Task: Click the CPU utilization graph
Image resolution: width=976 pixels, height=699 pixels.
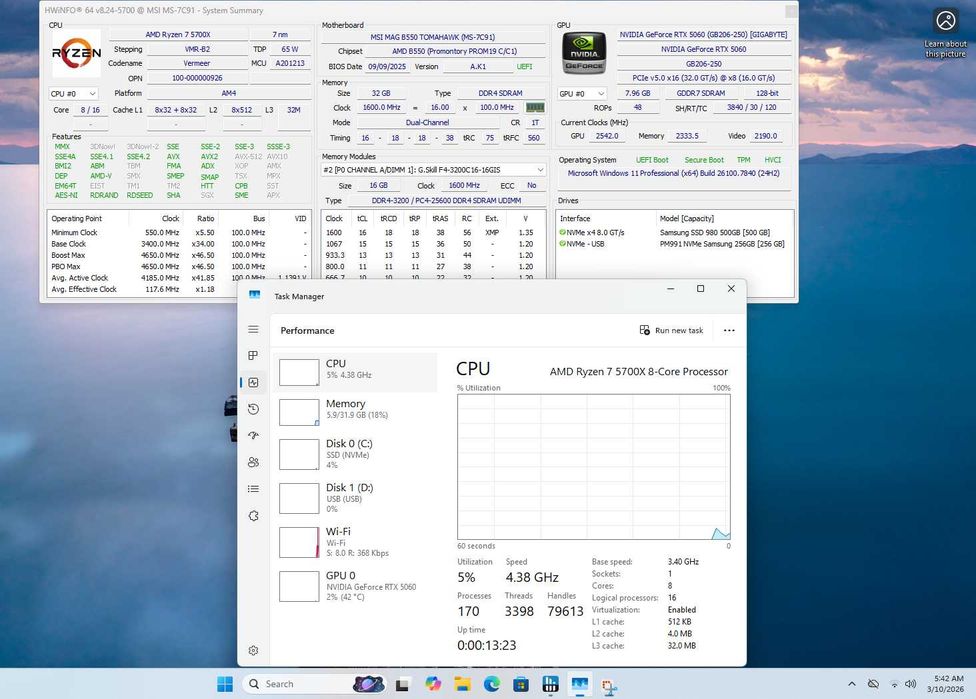Action: [x=594, y=466]
